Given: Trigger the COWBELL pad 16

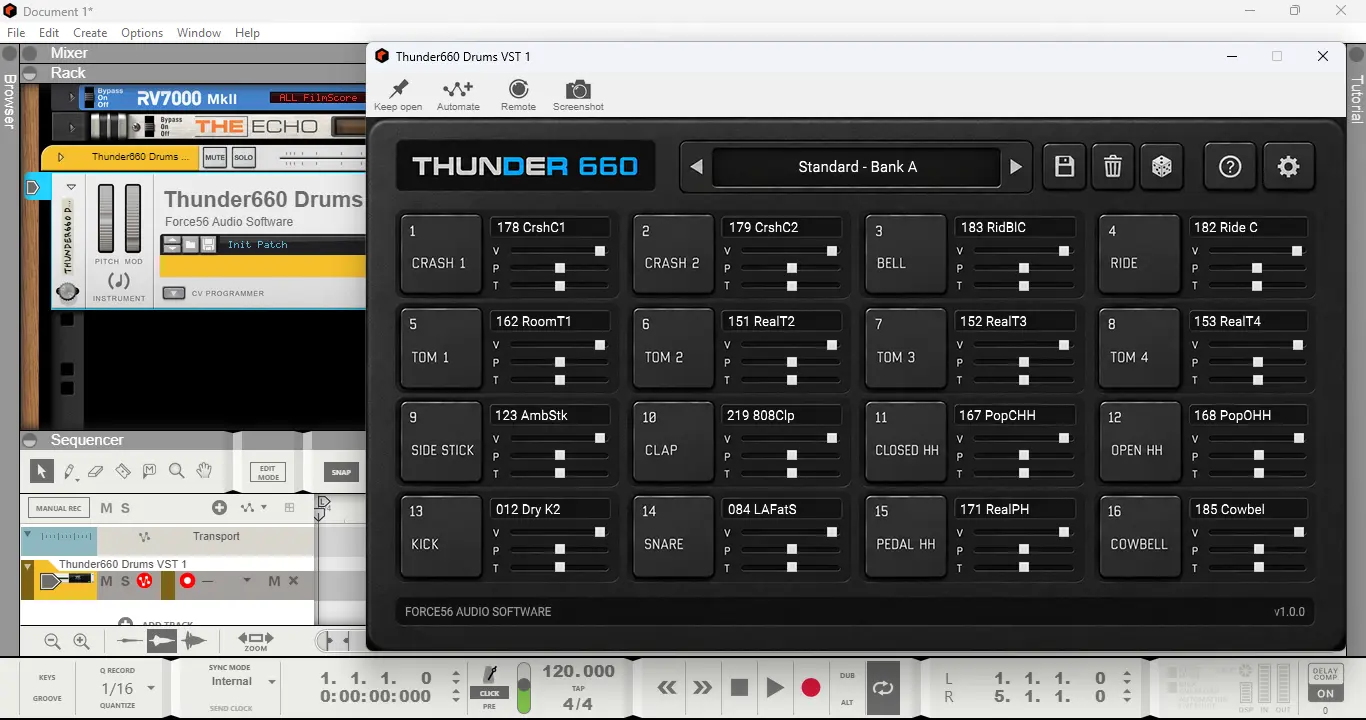Looking at the screenshot, I should click(1139, 536).
